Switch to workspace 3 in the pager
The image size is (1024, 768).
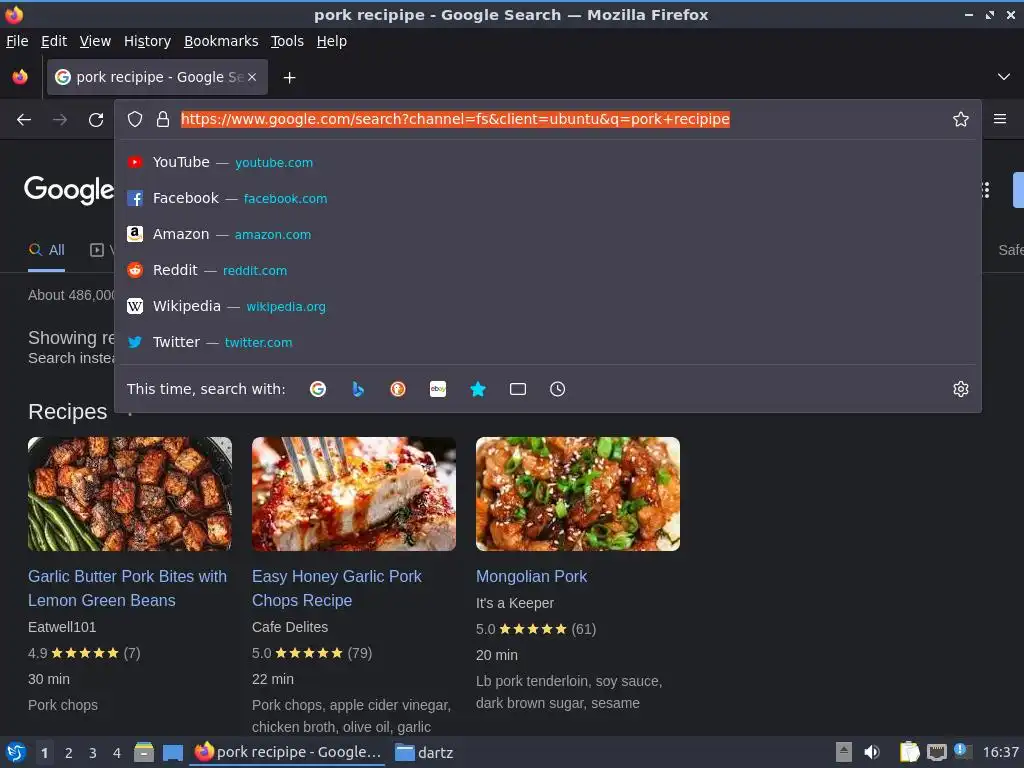click(x=93, y=753)
